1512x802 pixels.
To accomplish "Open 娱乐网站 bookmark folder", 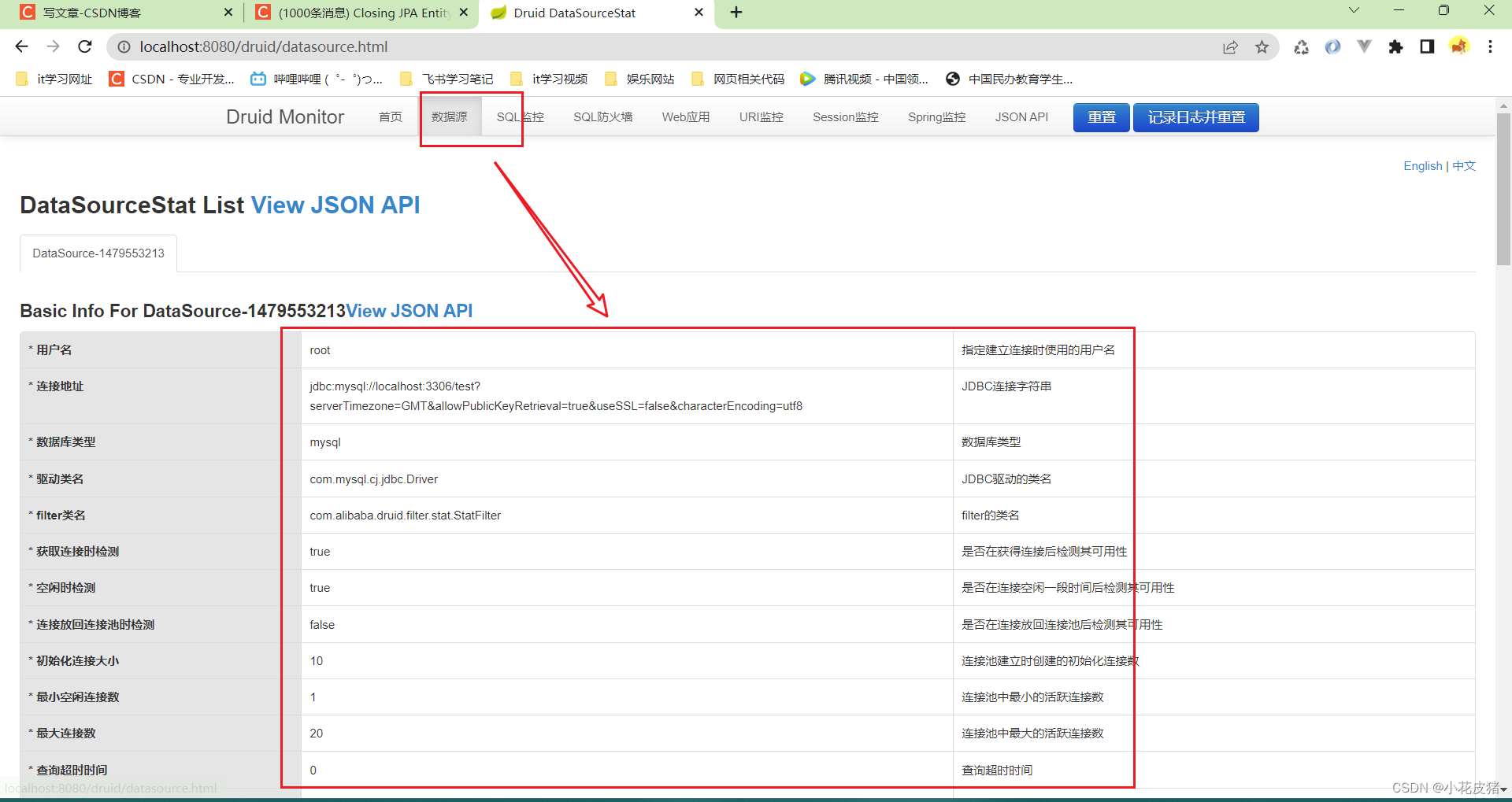I will tap(639, 79).
